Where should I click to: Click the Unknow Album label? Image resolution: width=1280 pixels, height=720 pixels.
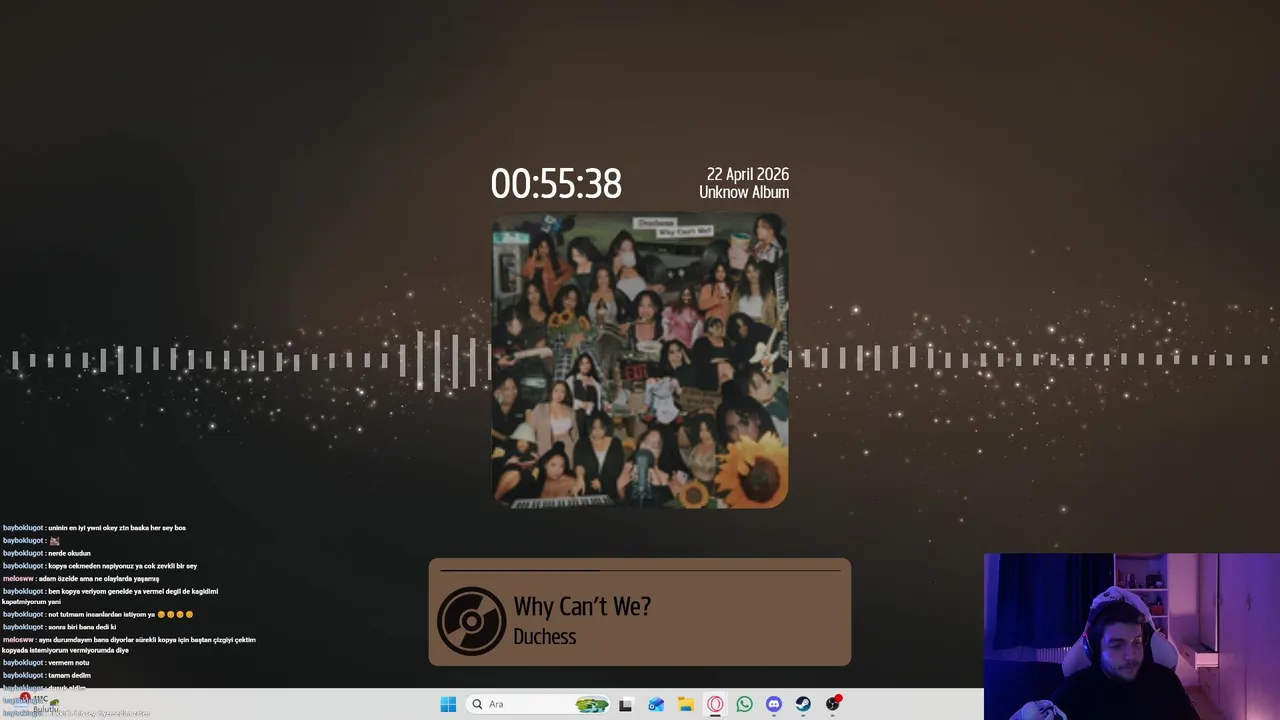[744, 192]
